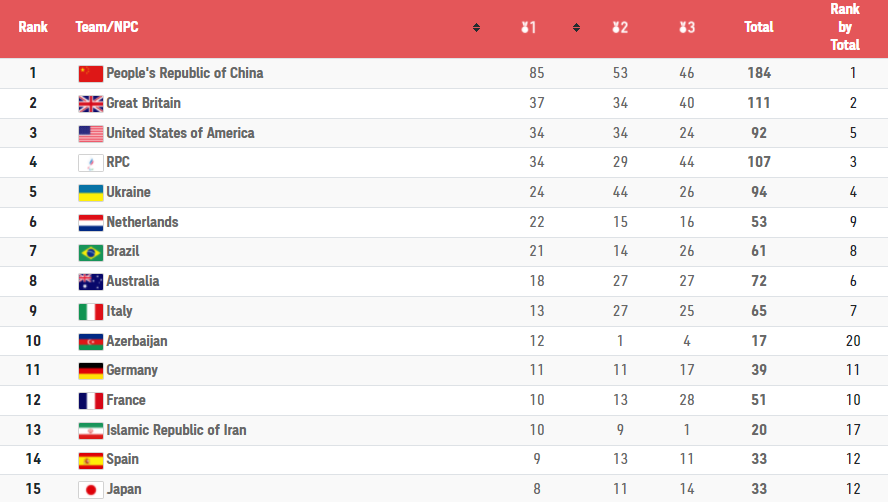Click Australia's total medal count 72
The width and height of the screenshot is (888, 502).
[x=759, y=281]
